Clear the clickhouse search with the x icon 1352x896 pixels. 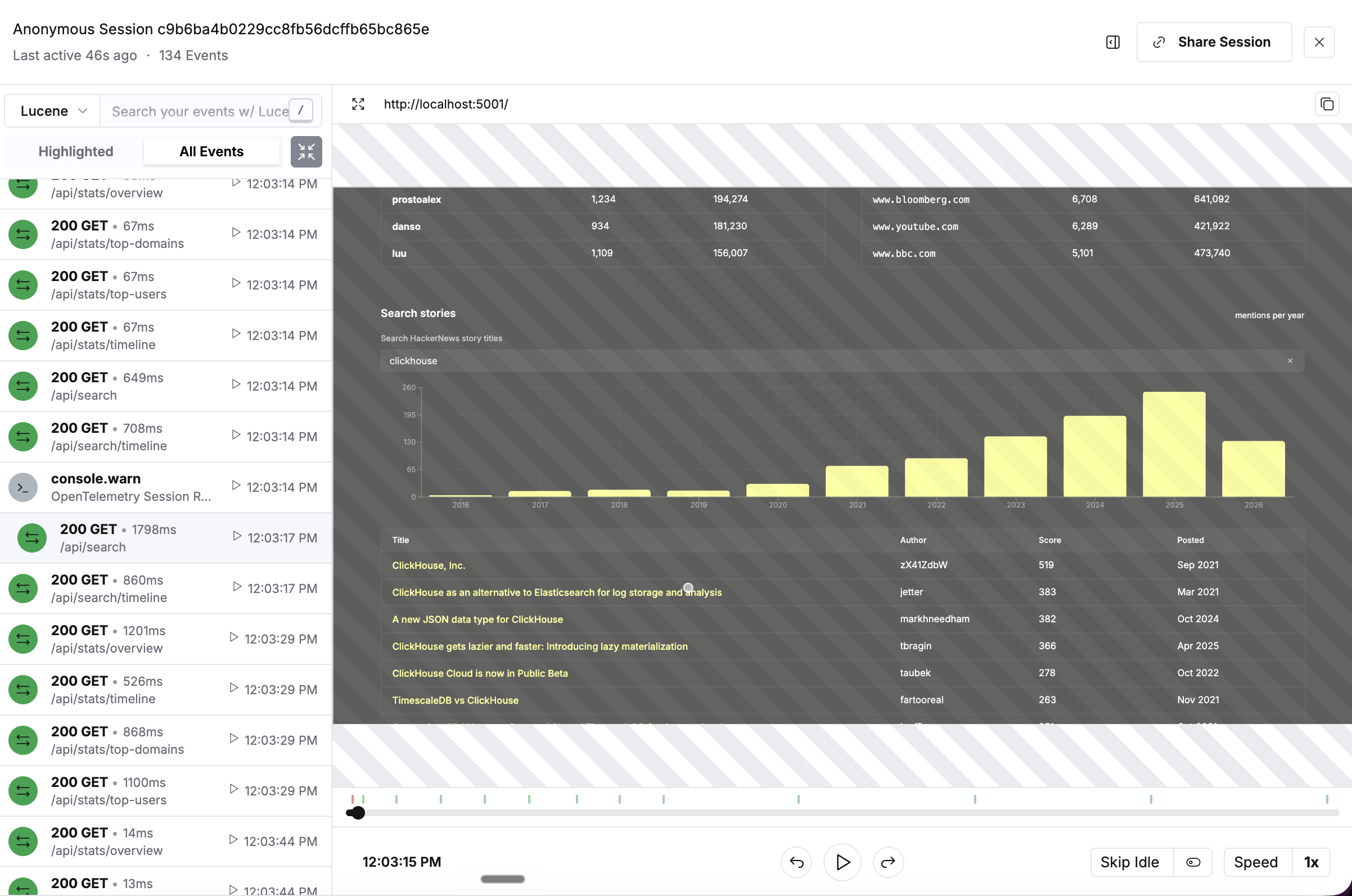[1290, 360]
